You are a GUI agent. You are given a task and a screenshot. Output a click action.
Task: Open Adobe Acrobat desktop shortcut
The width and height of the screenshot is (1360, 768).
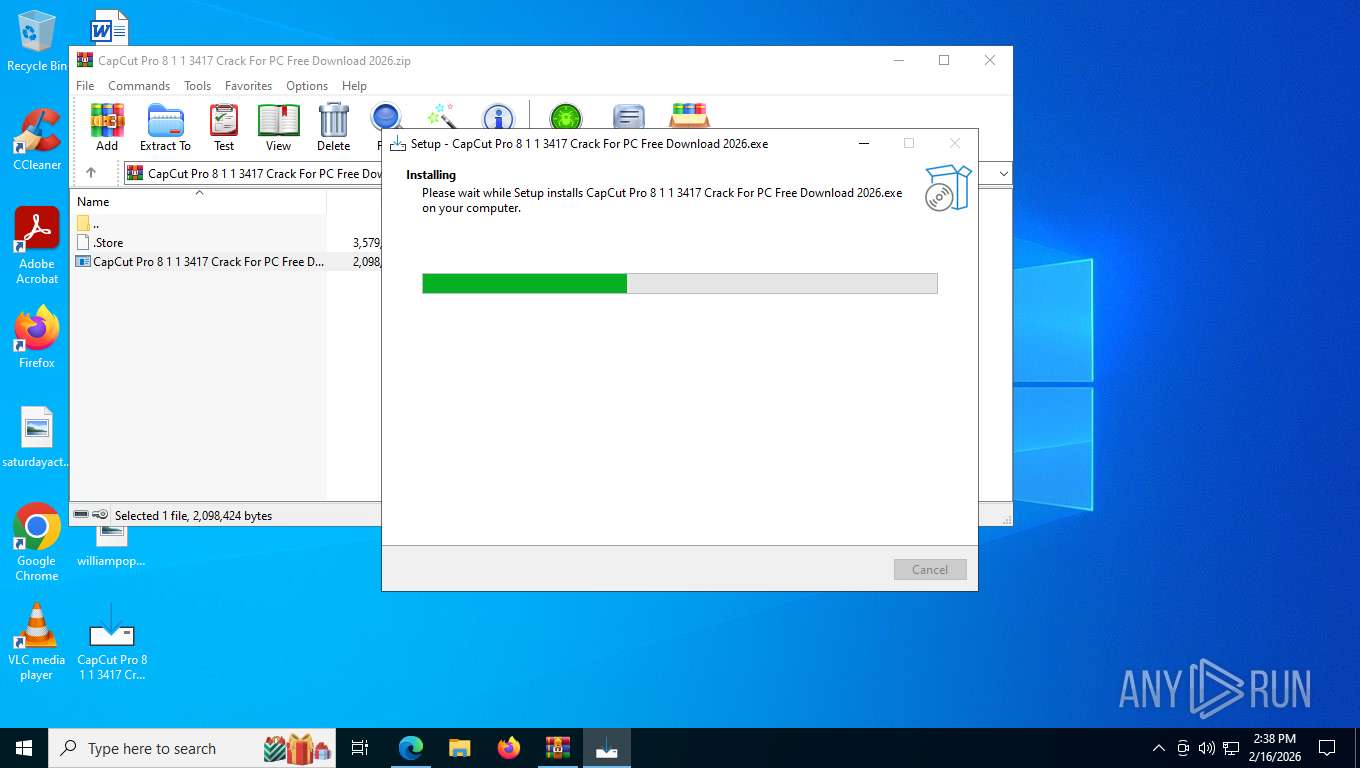[37, 246]
